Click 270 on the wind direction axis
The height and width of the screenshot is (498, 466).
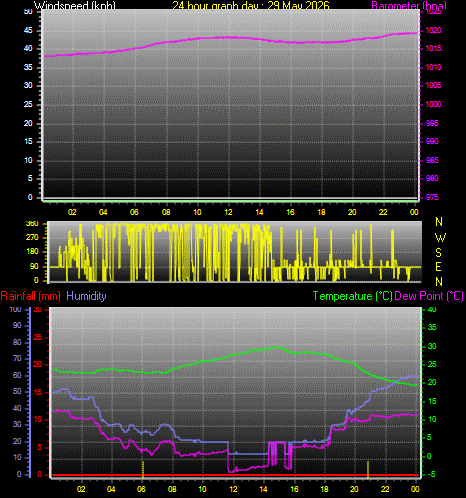pyautogui.click(x=32, y=237)
